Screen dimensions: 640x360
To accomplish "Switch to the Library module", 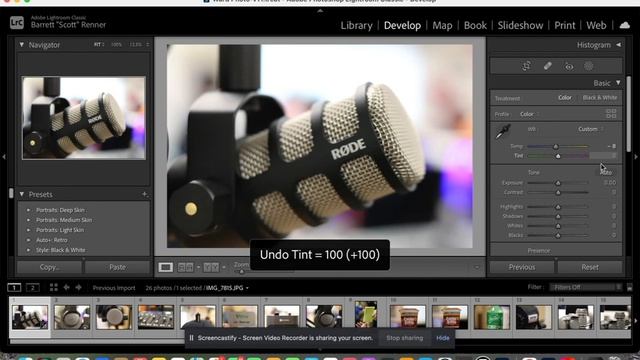I will [x=356, y=25].
